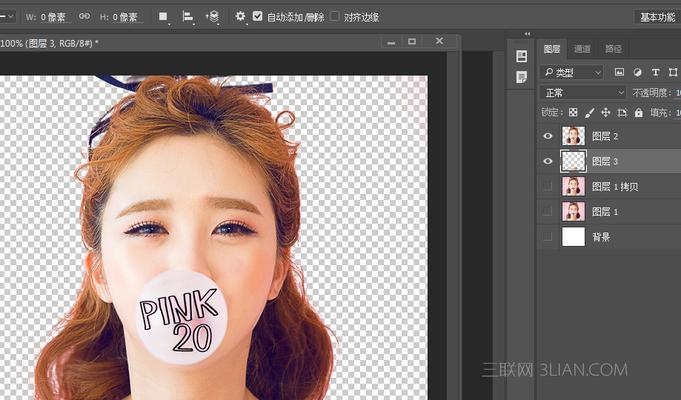Viewport: 681px width, 400px height.
Task: Lock position move-arrows icon
Action: pos(605,112)
